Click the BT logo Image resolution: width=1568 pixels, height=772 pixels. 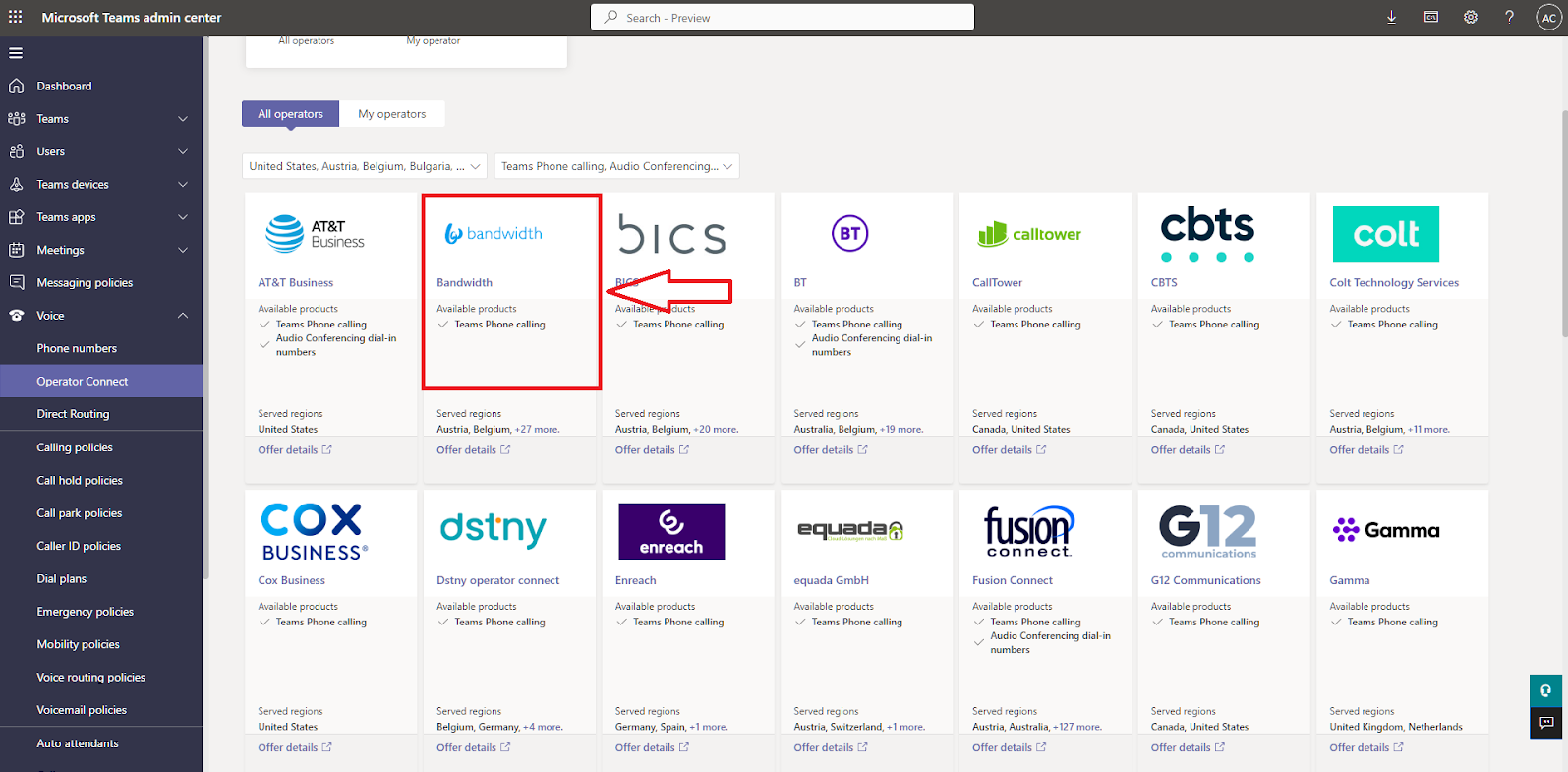[x=849, y=233]
